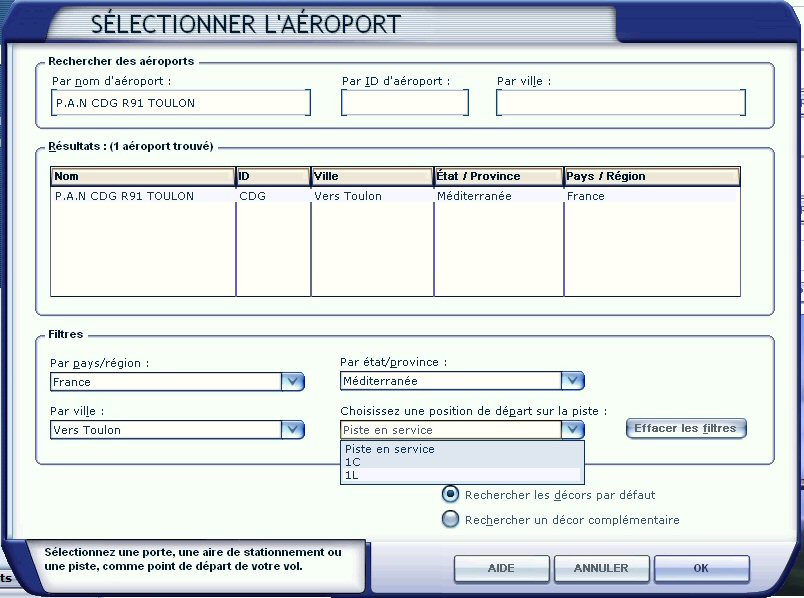Click the AIDE button

pyautogui.click(x=501, y=568)
